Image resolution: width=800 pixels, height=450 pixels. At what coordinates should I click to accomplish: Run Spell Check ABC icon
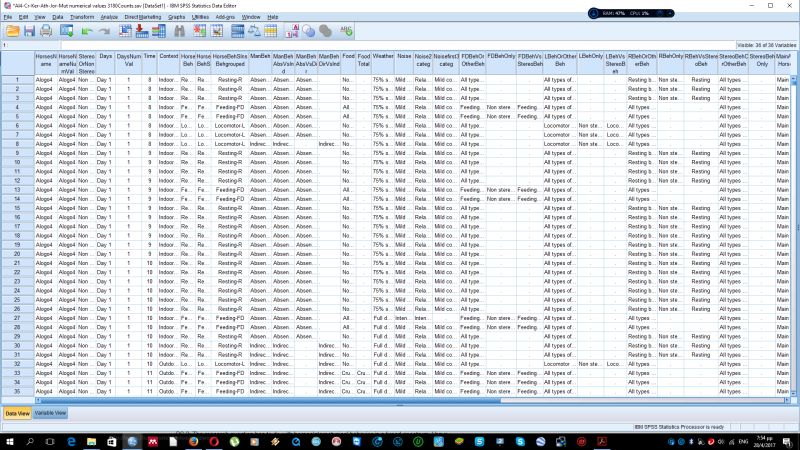pyautogui.click(x=346, y=31)
